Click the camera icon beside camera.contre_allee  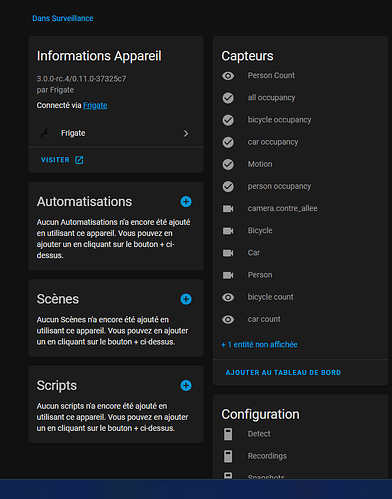228,209
